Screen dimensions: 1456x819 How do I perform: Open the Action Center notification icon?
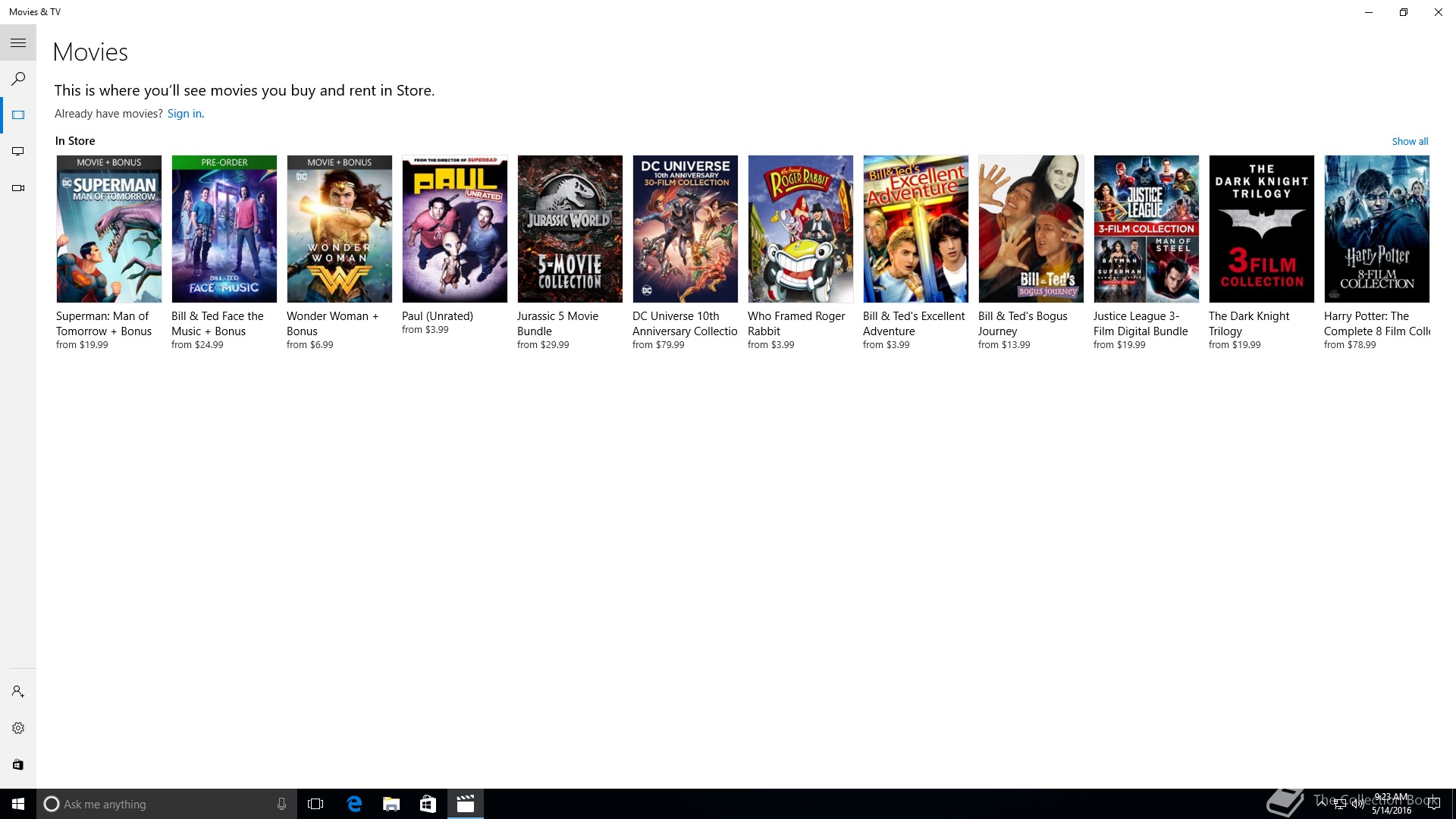tap(1434, 804)
